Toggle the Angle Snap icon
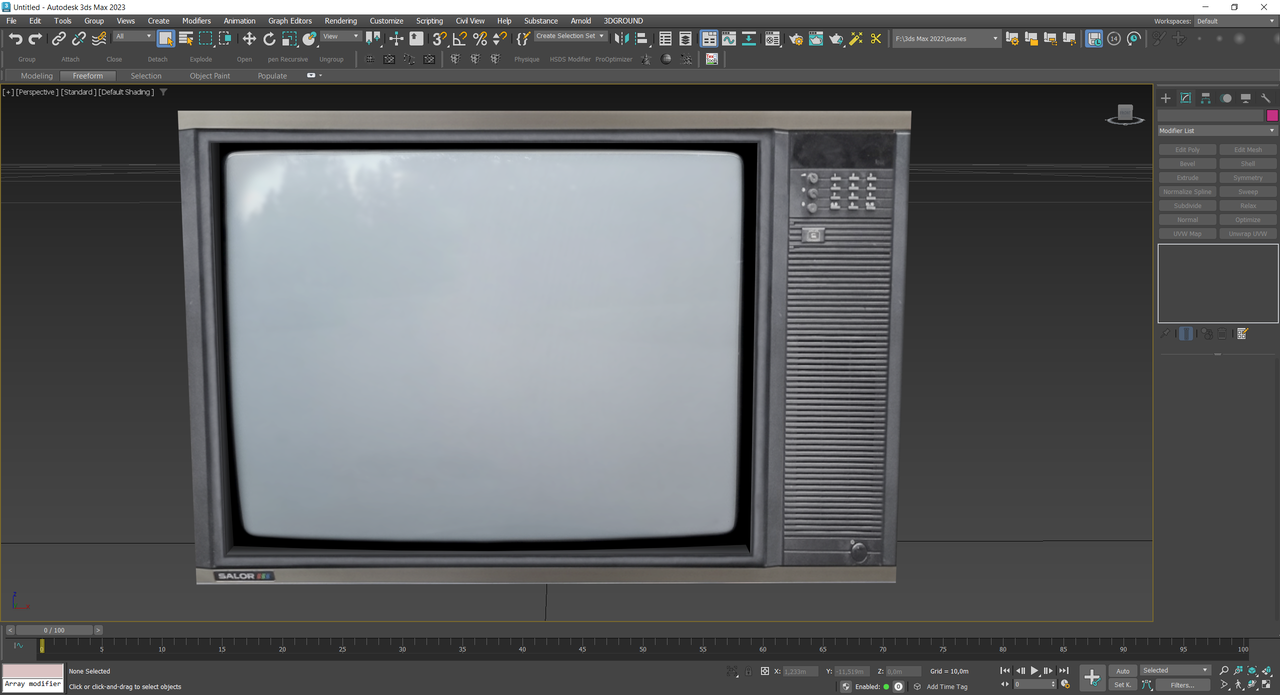The height and width of the screenshot is (695, 1280). coord(459,39)
